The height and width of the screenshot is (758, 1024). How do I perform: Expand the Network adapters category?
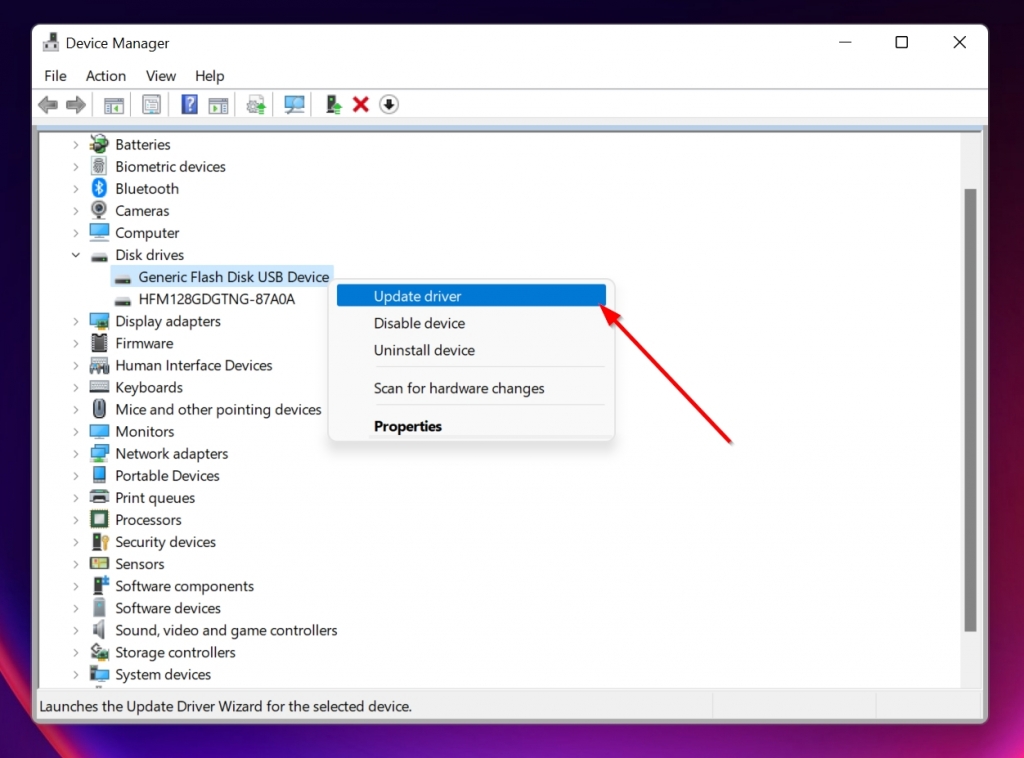76,453
